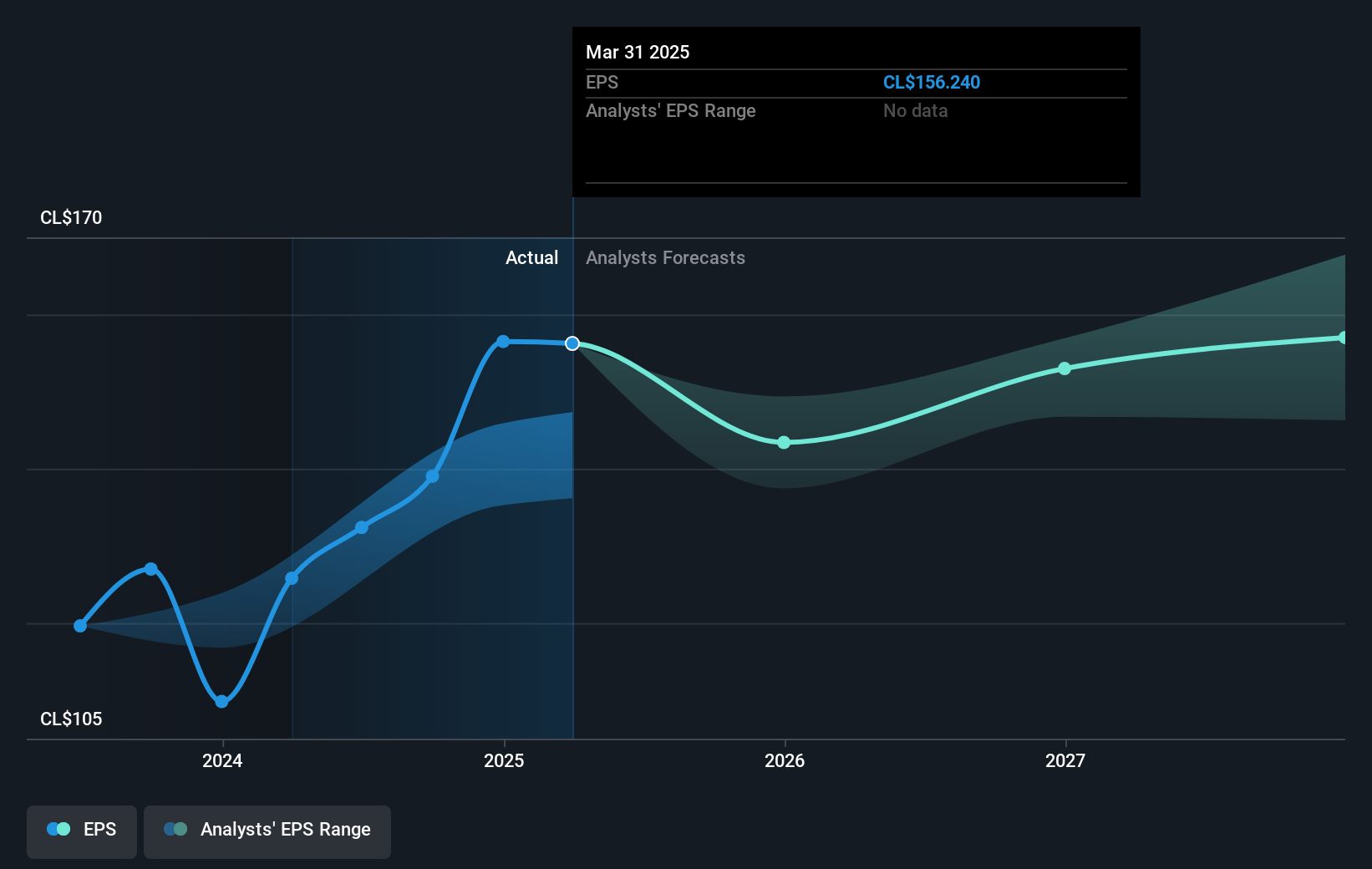Select the 2026 forecast EPS point
Screen dimensions: 1372x869
pyautogui.click(x=784, y=443)
